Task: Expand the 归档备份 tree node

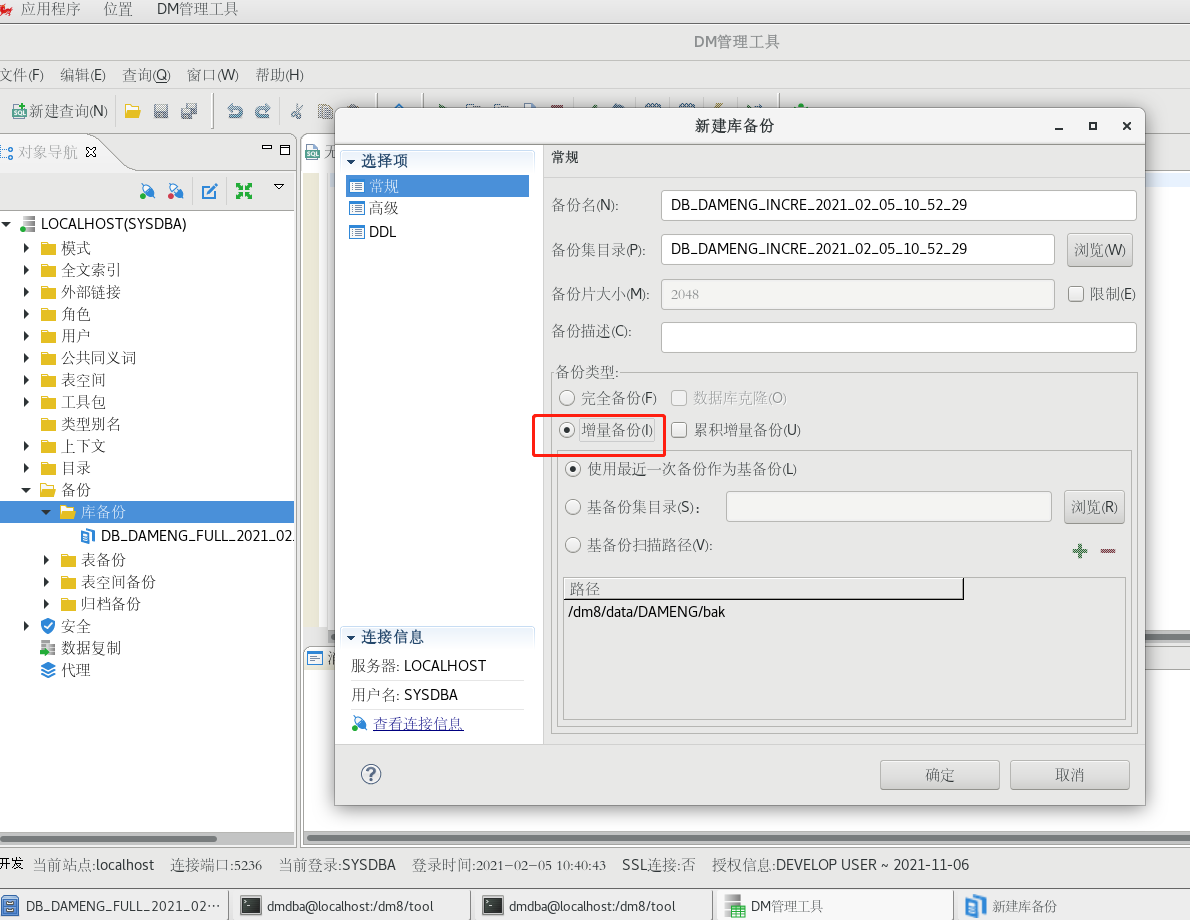Action: pos(46,604)
